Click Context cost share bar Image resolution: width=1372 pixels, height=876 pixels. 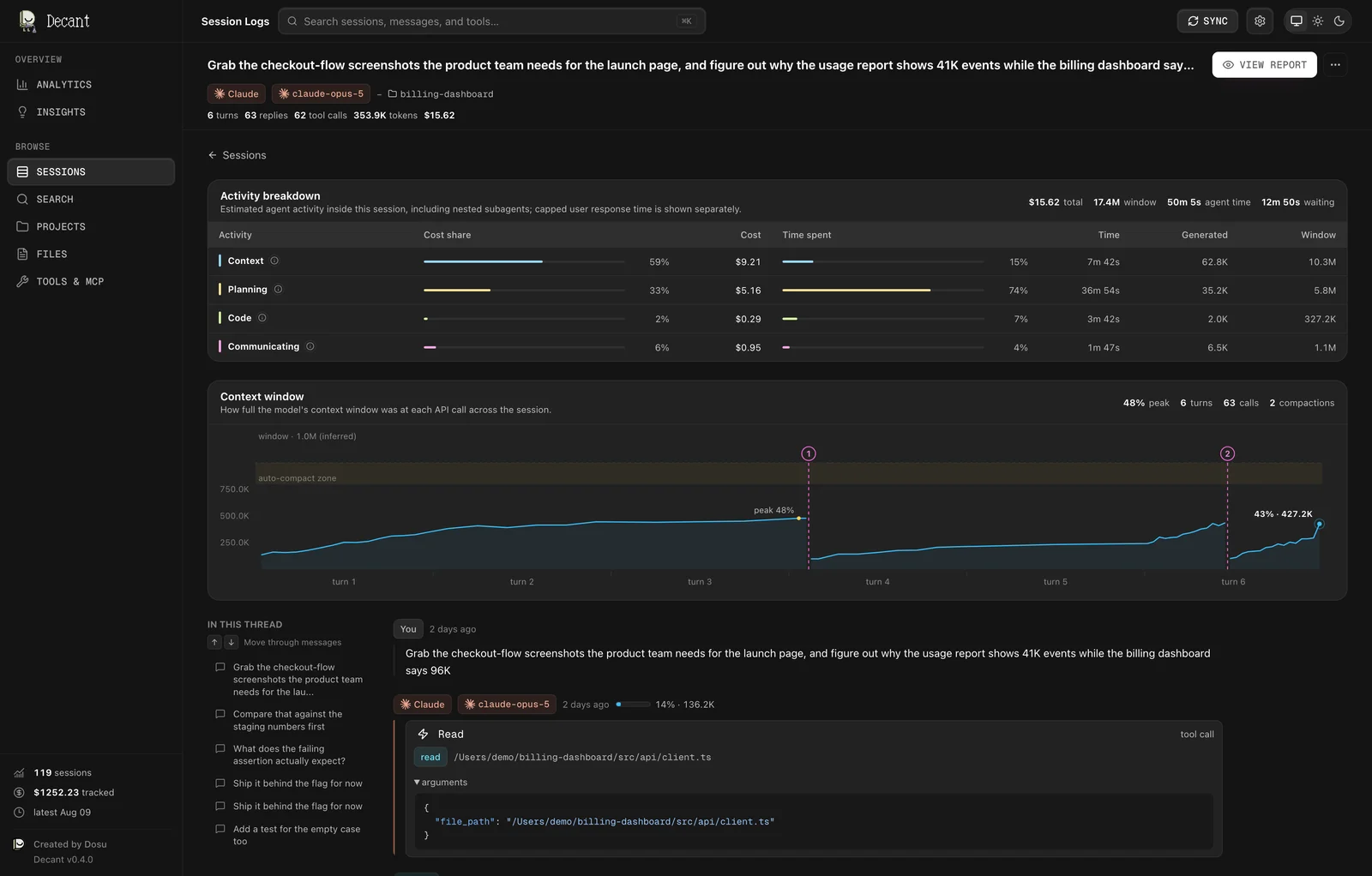(x=524, y=261)
